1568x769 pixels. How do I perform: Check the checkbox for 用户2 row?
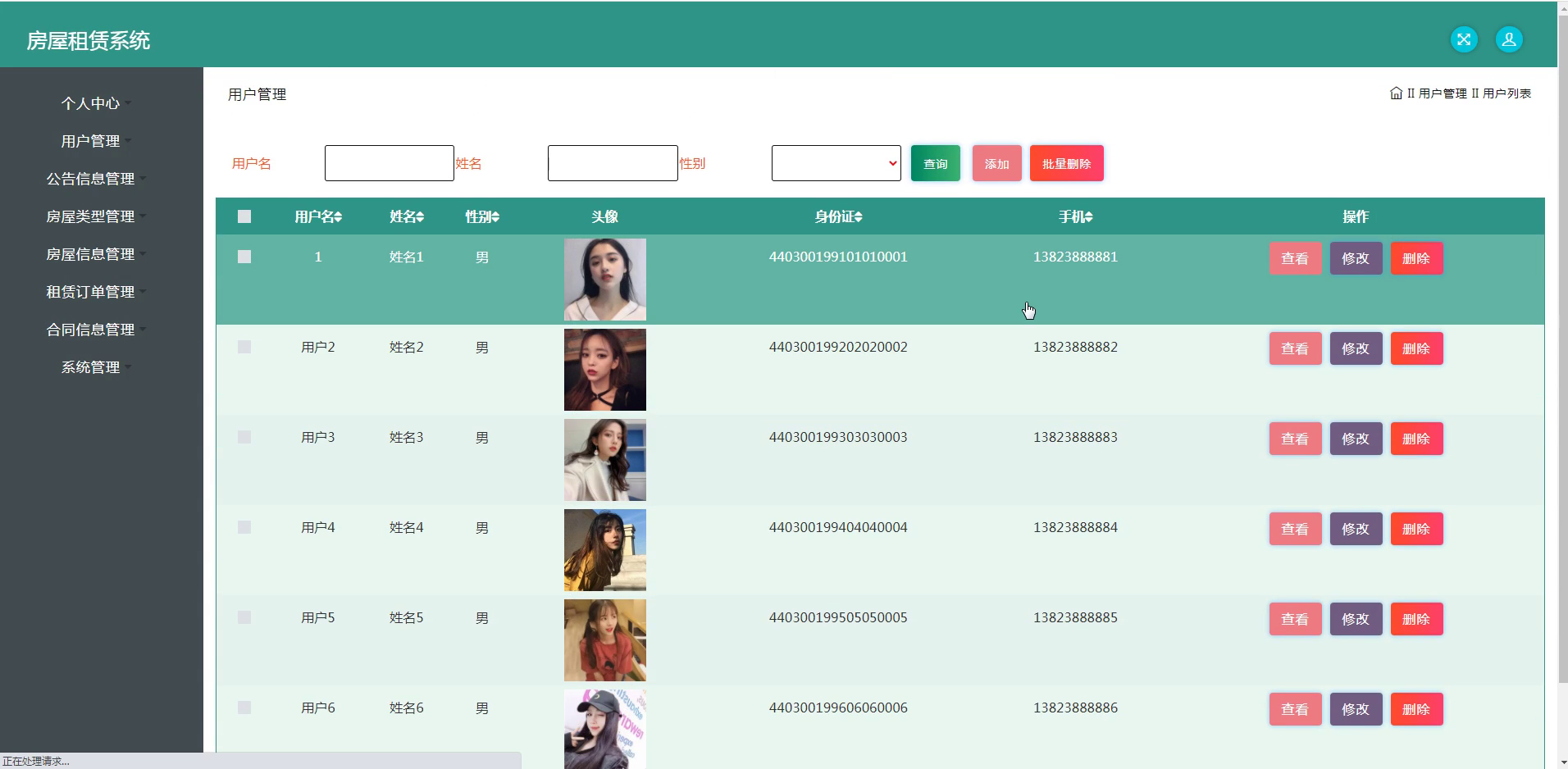(x=244, y=347)
